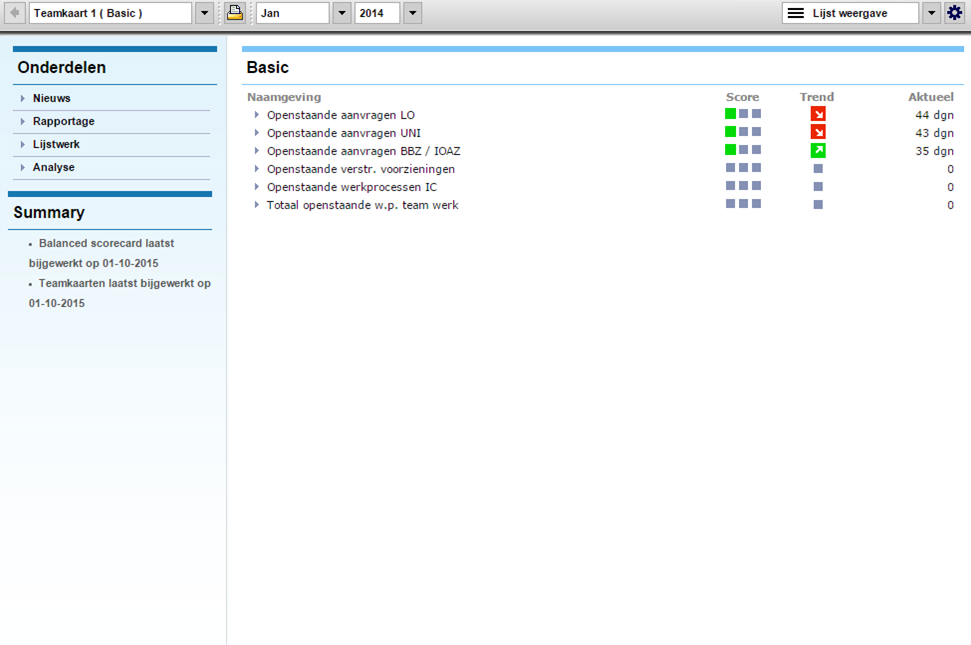Click Totaal openstaande w.p. team werk
This screenshot has width=971, height=645.
362,205
